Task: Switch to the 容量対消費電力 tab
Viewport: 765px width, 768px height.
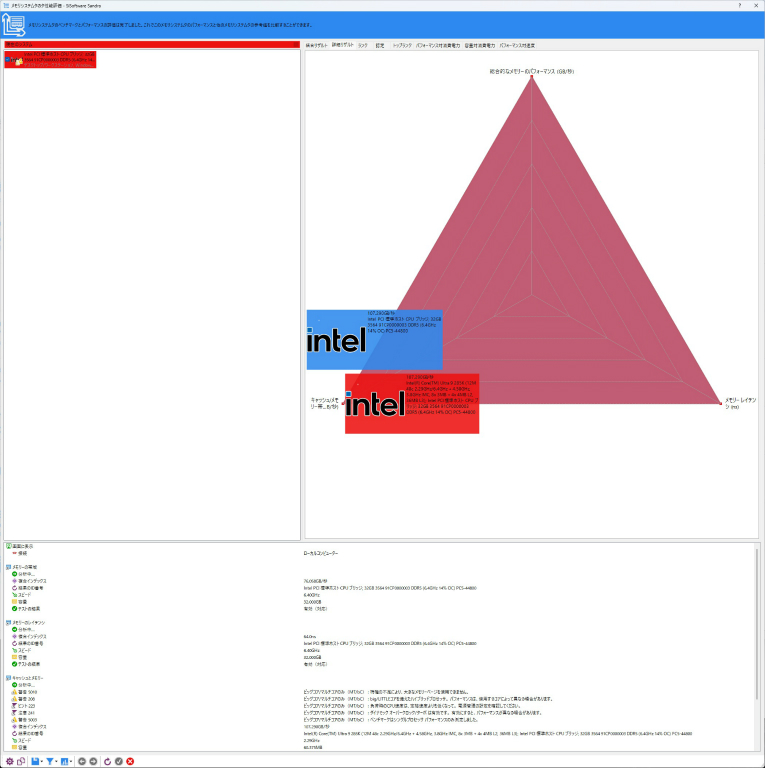Action: (479, 46)
